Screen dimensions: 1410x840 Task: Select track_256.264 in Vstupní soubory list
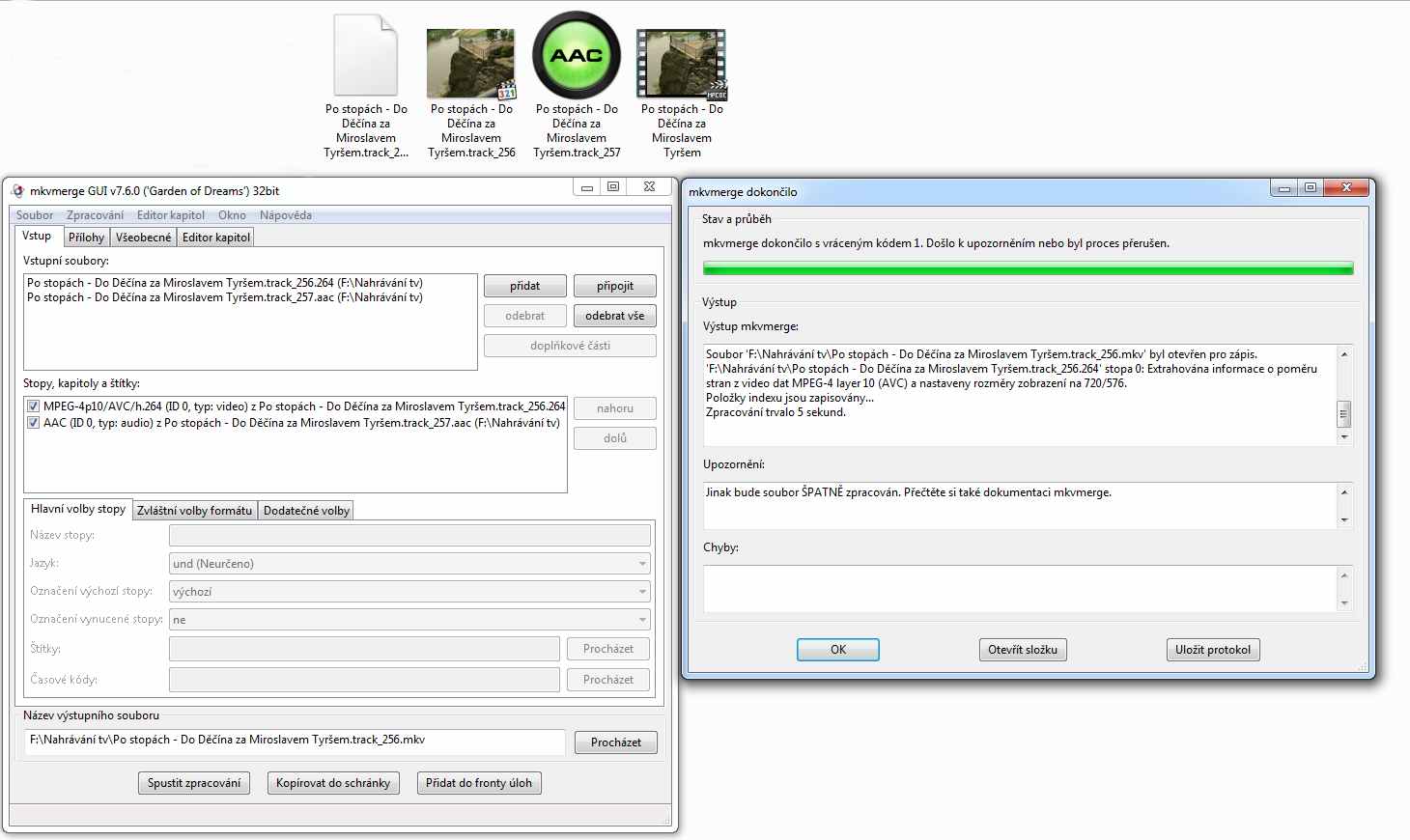pos(225,283)
